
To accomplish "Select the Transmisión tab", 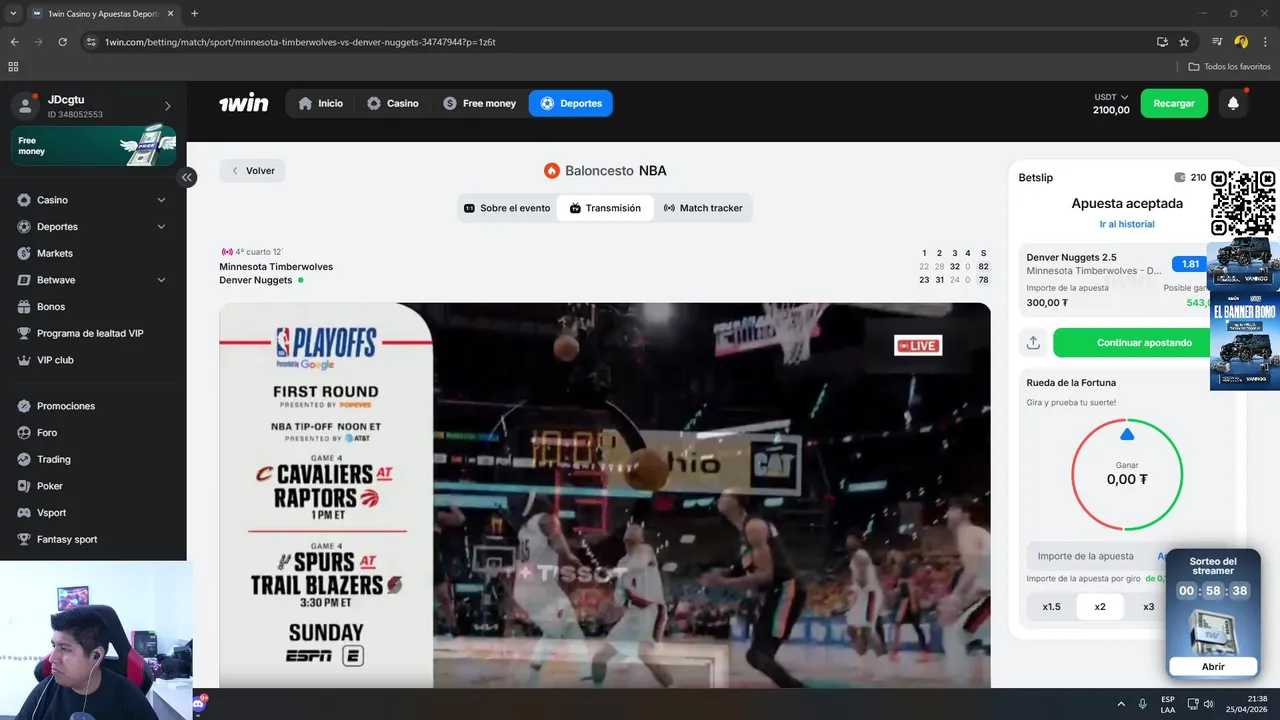I will 605,208.
